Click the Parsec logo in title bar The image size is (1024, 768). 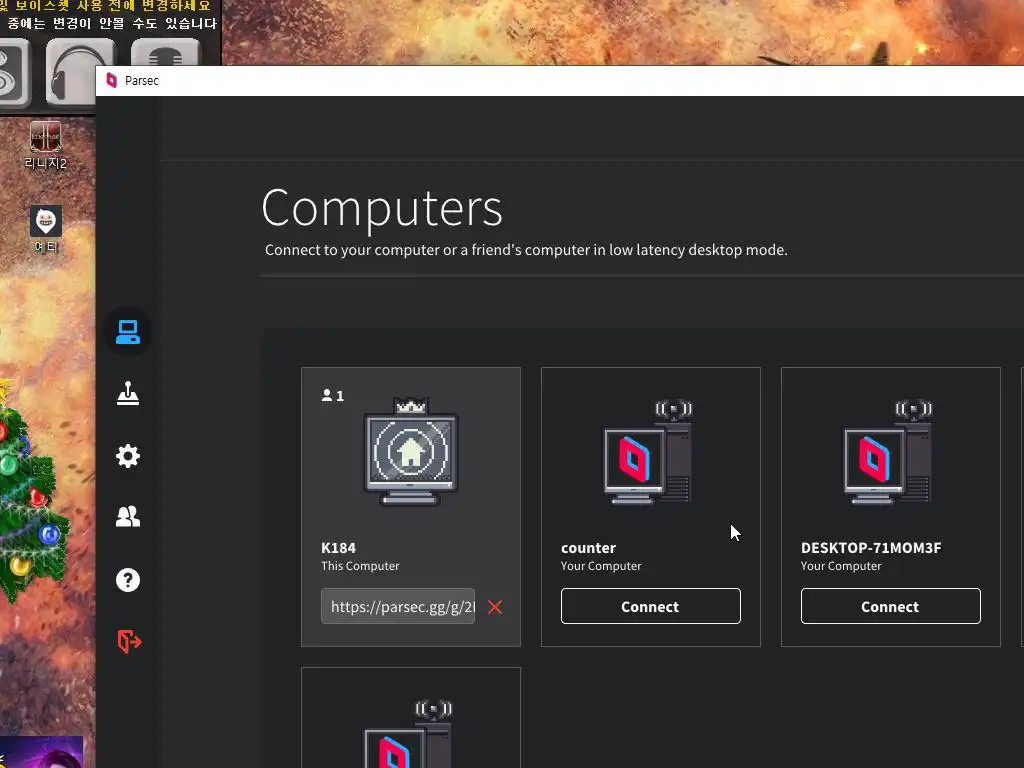pos(112,80)
